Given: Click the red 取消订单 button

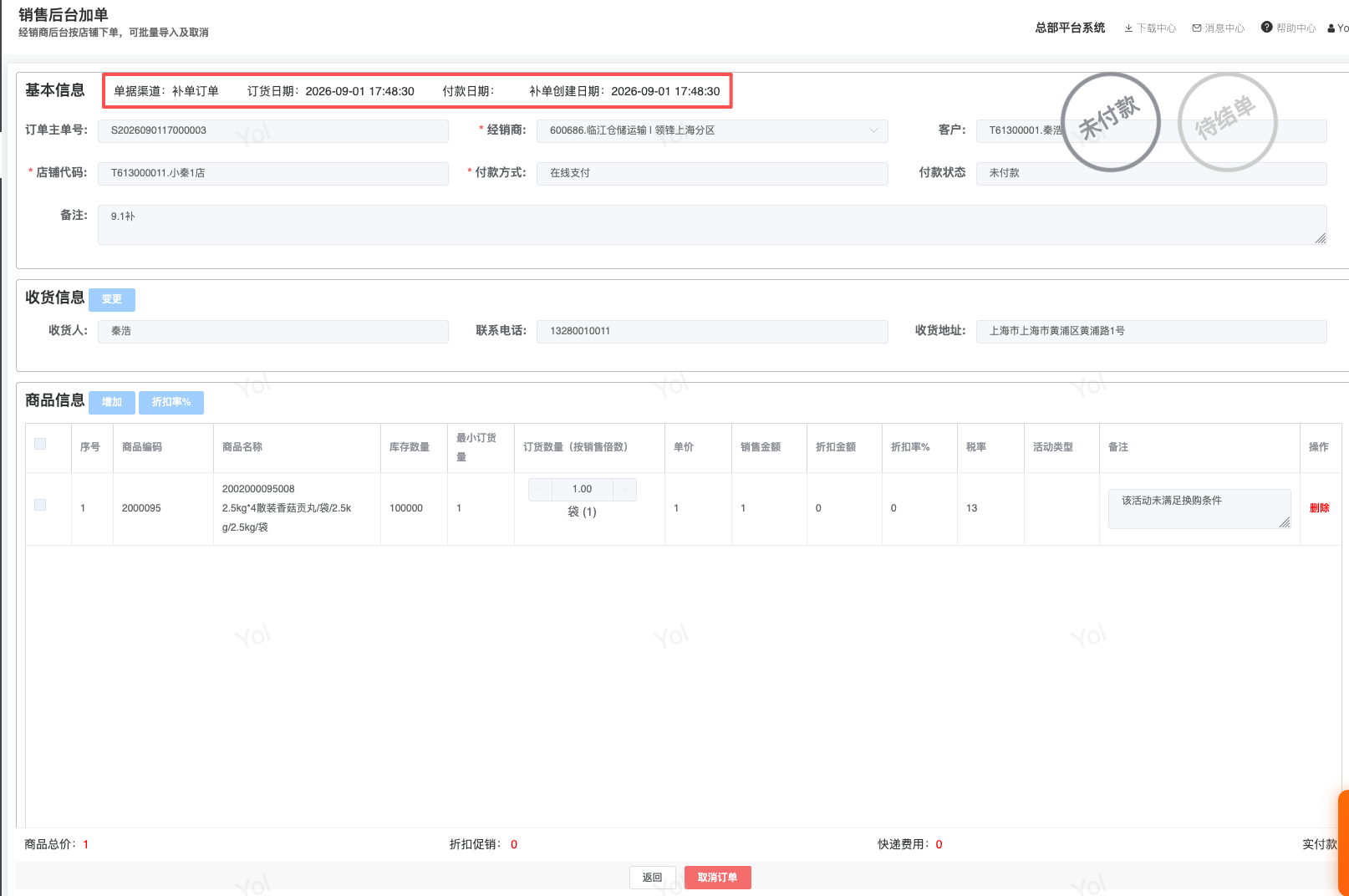Looking at the screenshot, I should tap(718, 878).
